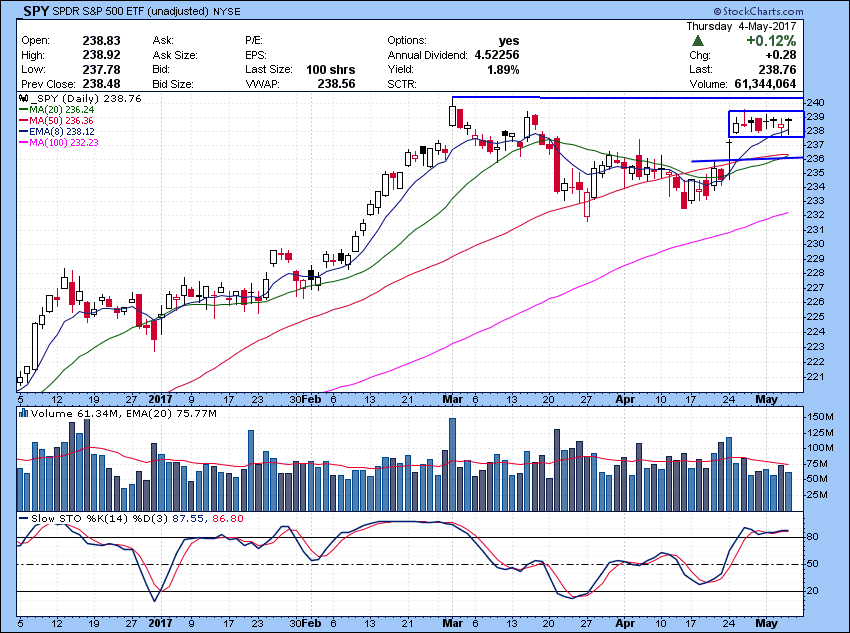Click the '2017' label on the bottom stochastic date axis
Screen dimensions: 850x633
[160, 624]
